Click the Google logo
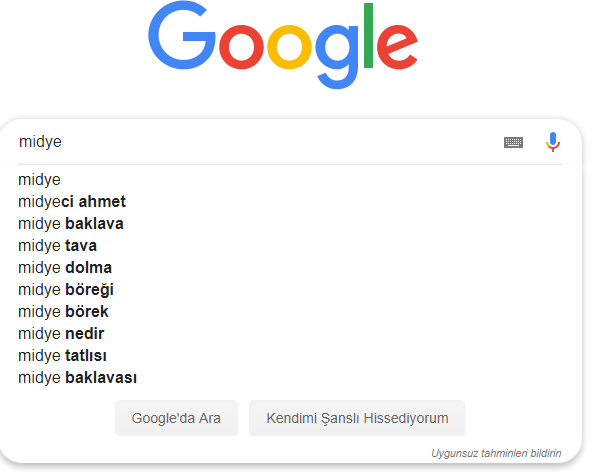This screenshot has height=474, width=597. (283, 45)
